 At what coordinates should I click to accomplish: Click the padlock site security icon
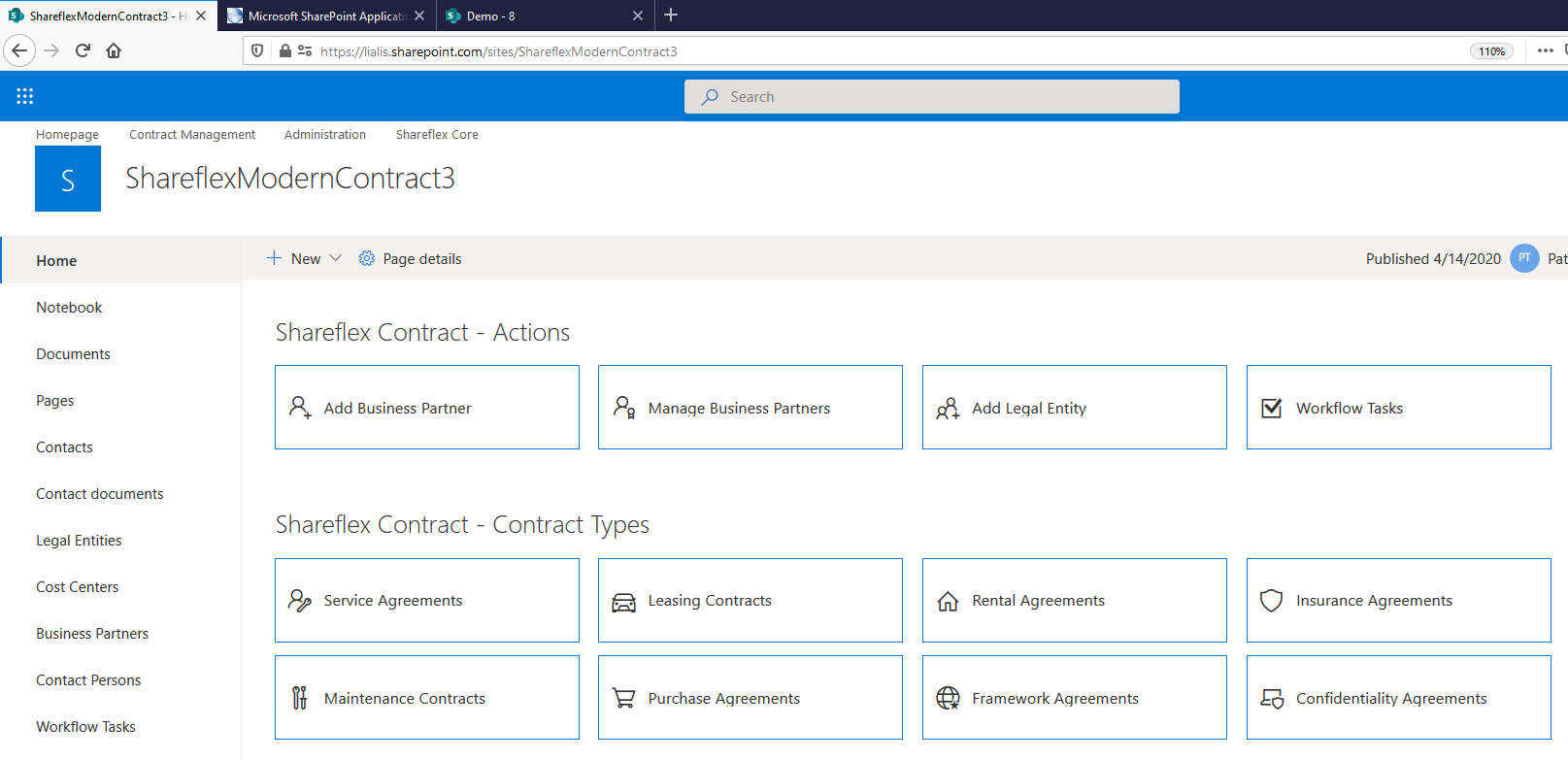284,50
